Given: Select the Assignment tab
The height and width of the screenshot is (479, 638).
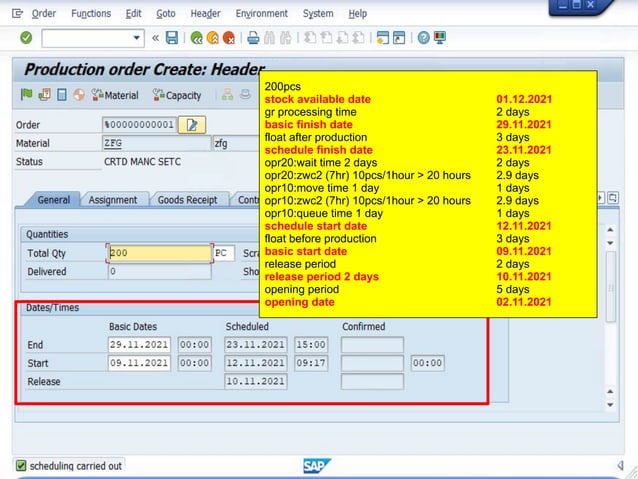Looking at the screenshot, I should click(113, 200).
